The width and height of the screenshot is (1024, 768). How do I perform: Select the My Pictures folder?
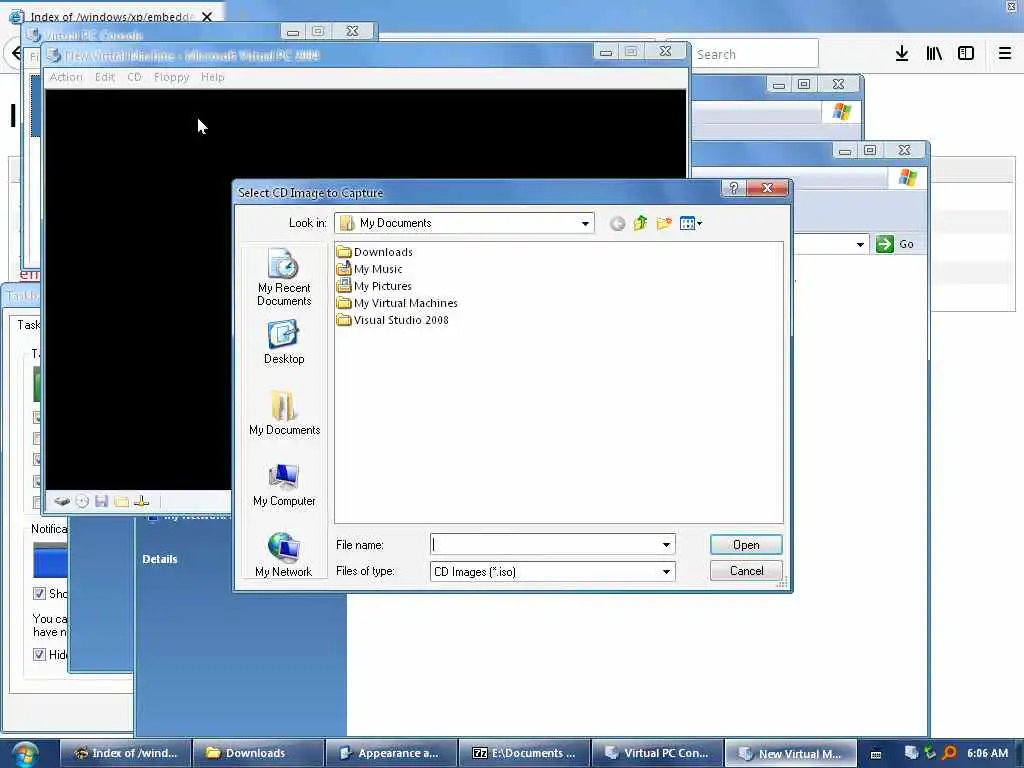point(374,286)
